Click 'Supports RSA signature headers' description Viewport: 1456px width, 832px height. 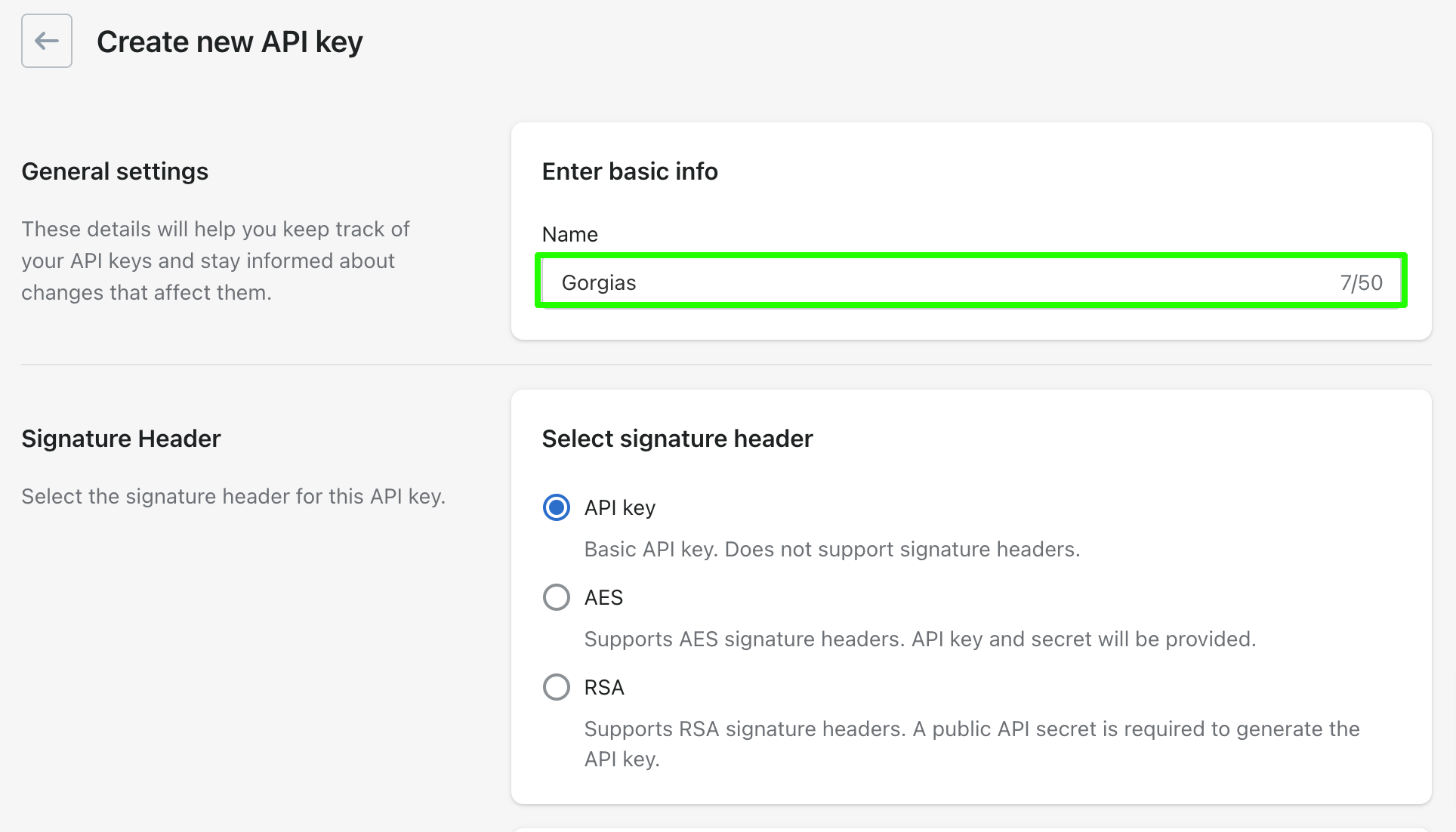[972, 744]
